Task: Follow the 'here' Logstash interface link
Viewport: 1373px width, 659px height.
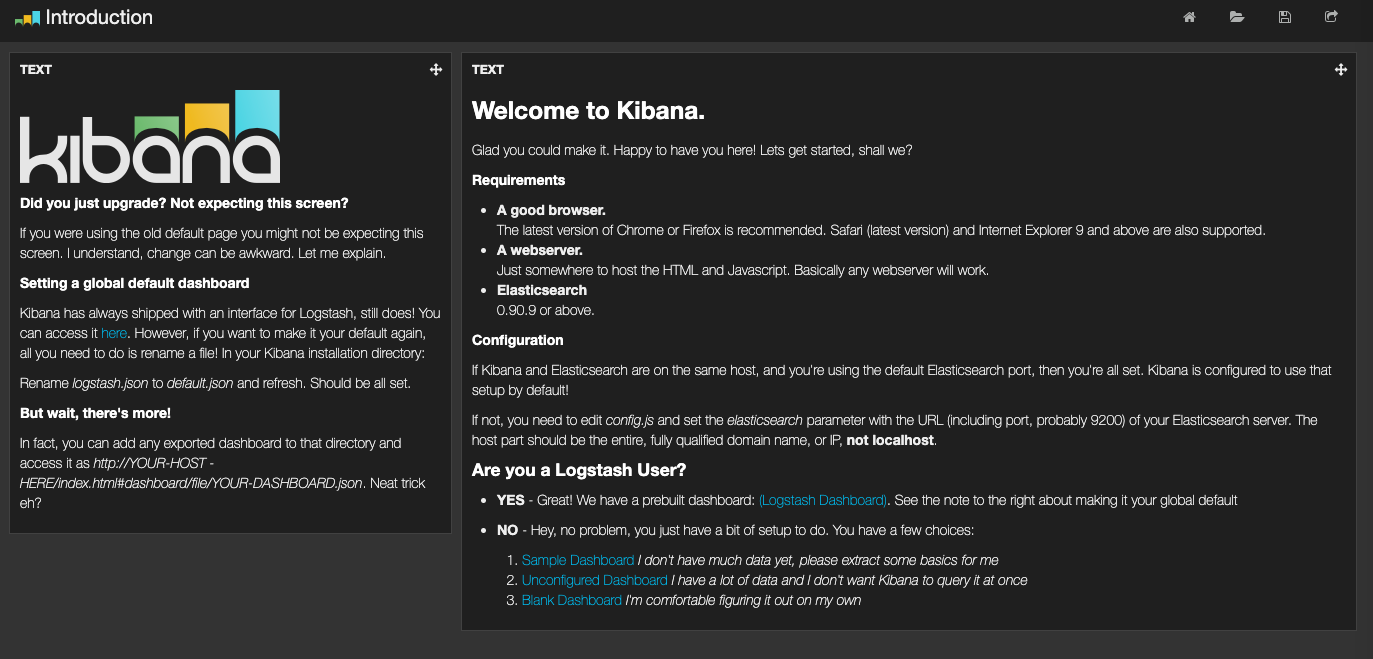Action: point(113,333)
